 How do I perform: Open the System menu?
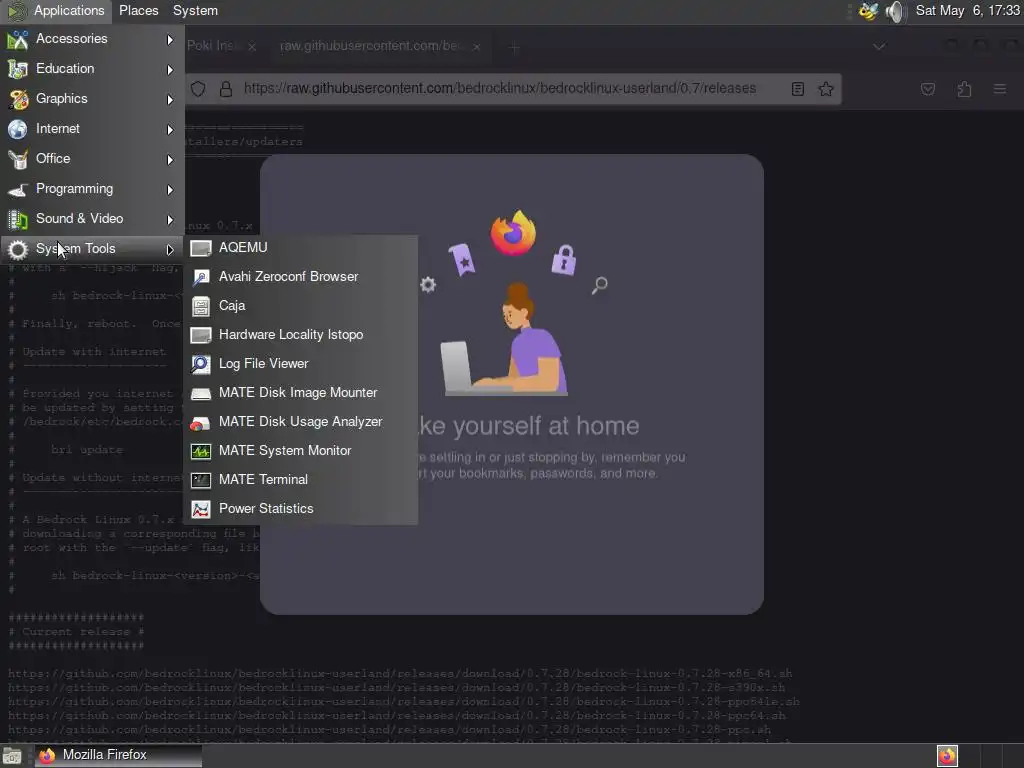click(x=195, y=11)
